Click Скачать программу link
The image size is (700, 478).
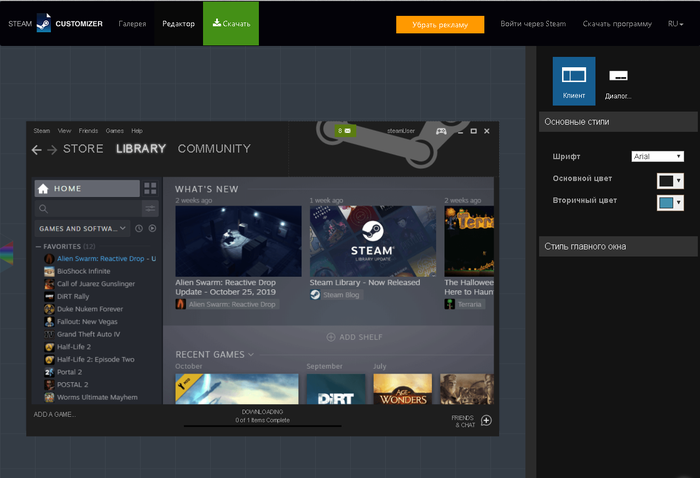[x=617, y=24]
